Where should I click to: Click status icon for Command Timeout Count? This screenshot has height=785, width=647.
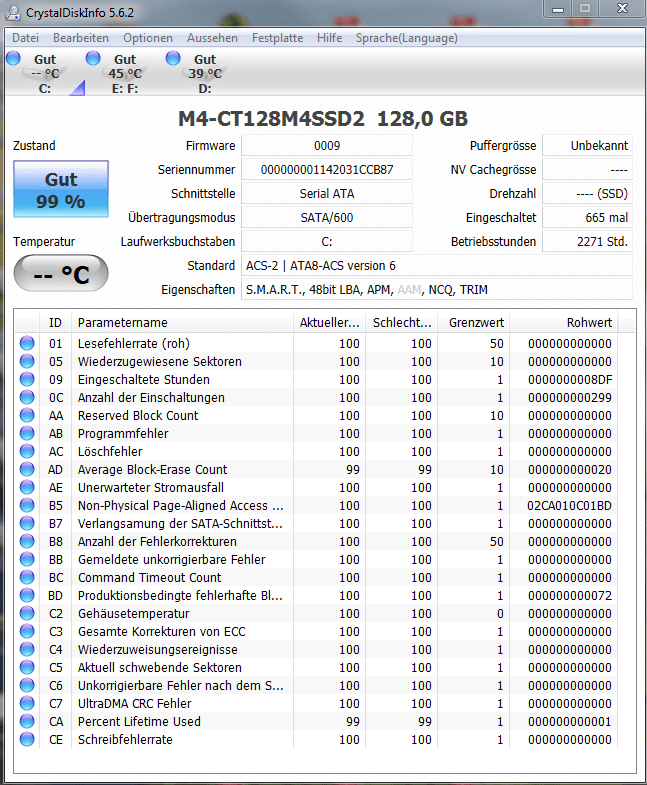click(27, 578)
